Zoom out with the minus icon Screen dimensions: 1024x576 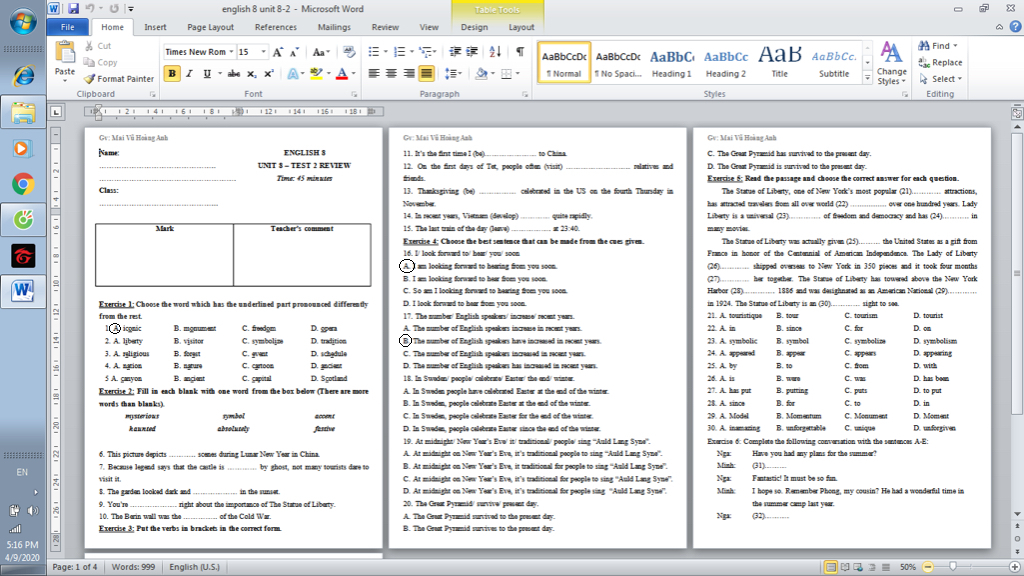coord(927,567)
